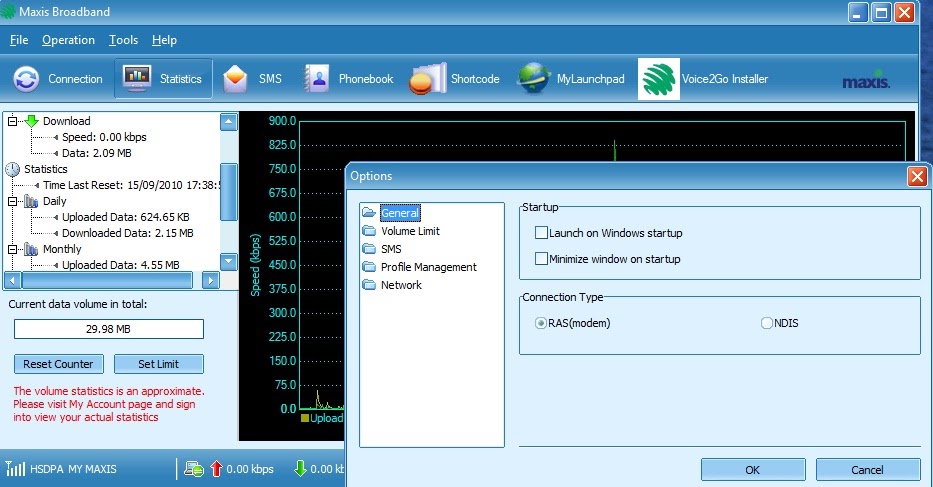
Task: Click the scroll up arrow in statistics tree
Action: [229, 122]
